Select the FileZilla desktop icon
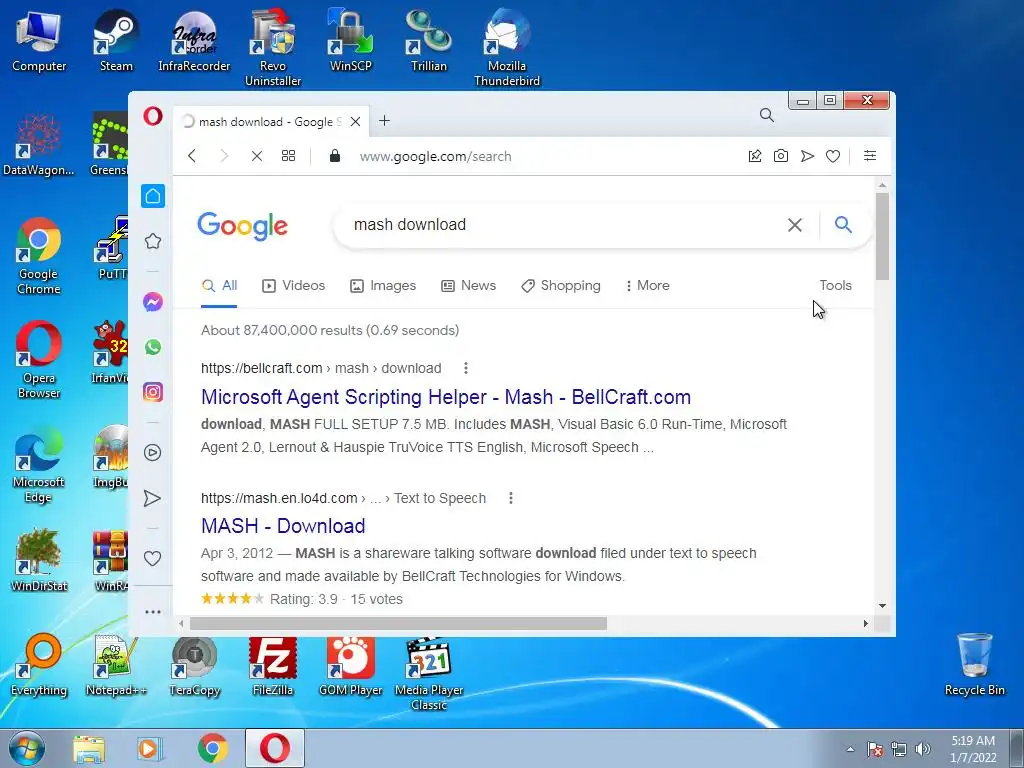Image resolution: width=1024 pixels, height=768 pixels. coord(273,666)
